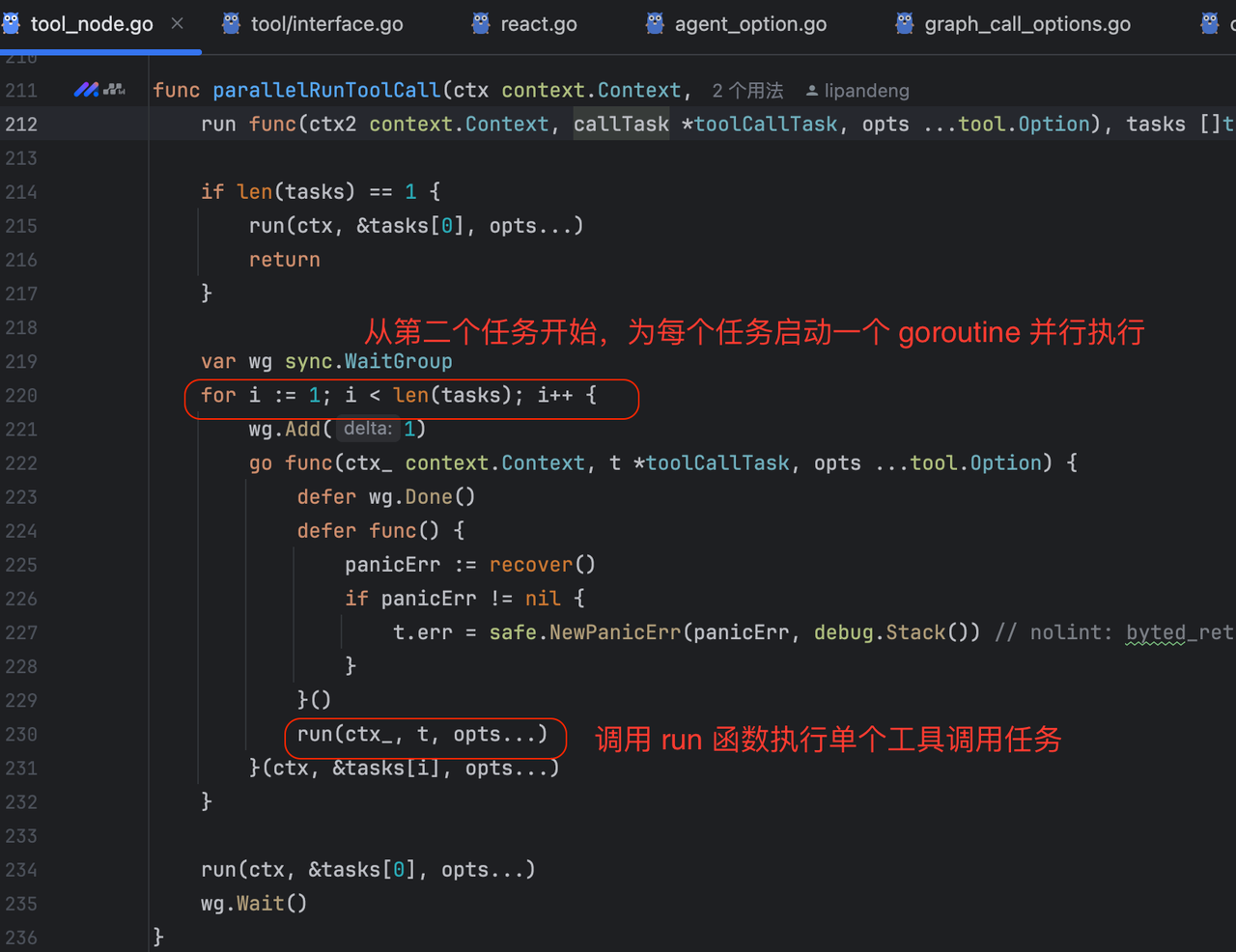The width and height of the screenshot is (1236, 952).
Task: Click 'wg.Wait()' on line 235
Action: pos(254,904)
